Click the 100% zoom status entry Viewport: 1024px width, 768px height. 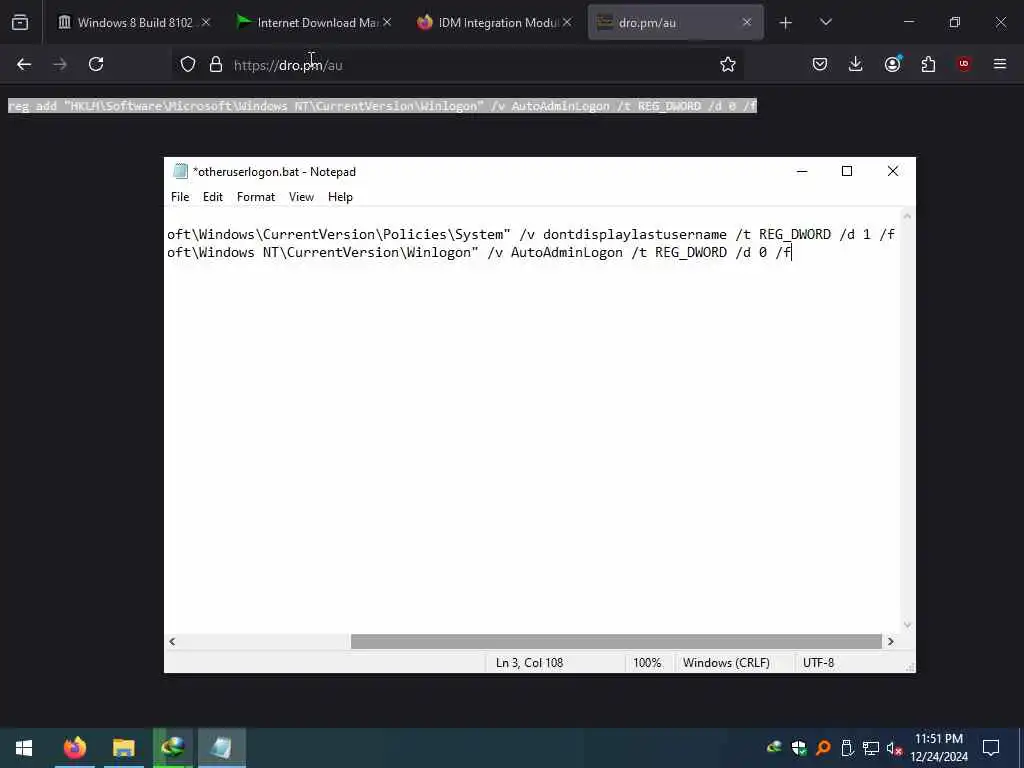[647, 662]
